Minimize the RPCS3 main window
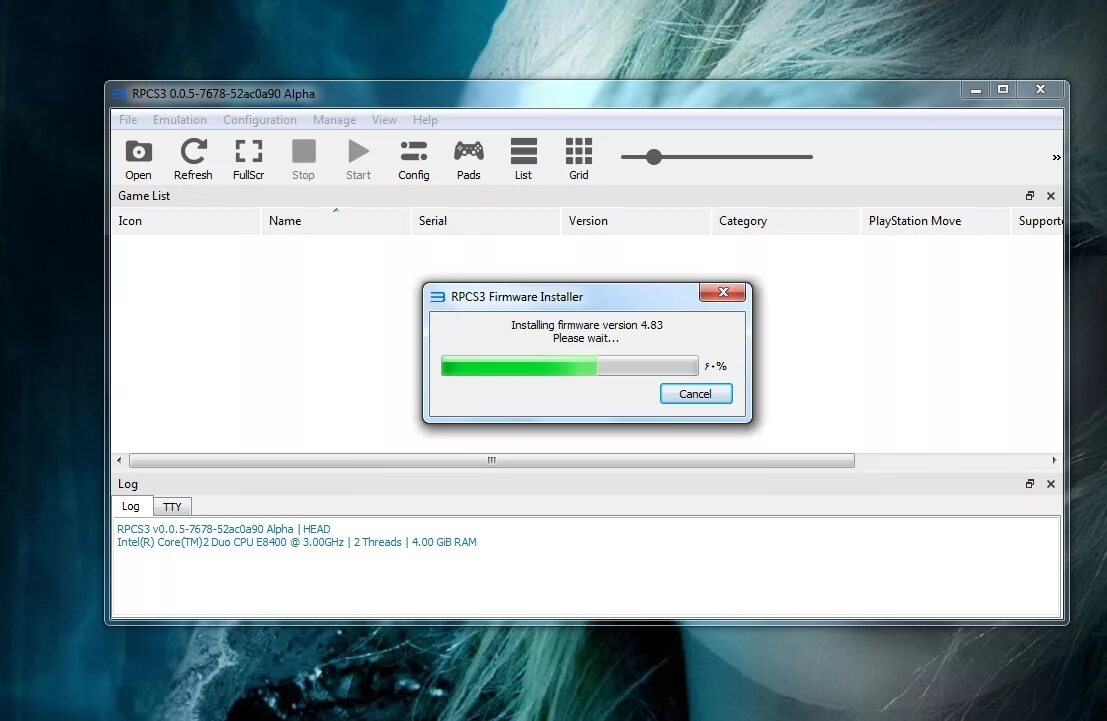The image size is (1107, 721). [x=976, y=90]
